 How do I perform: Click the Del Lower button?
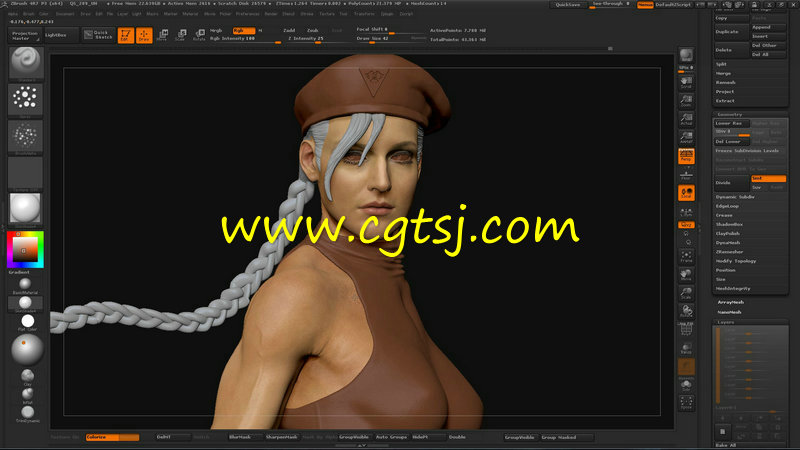pyautogui.click(x=731, y=141)
